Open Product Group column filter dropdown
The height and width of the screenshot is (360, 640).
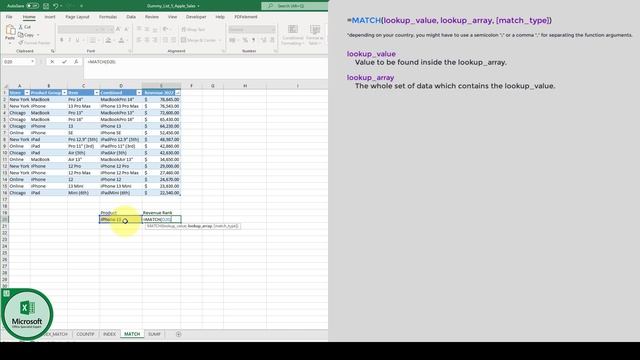(x=64, y=93)
